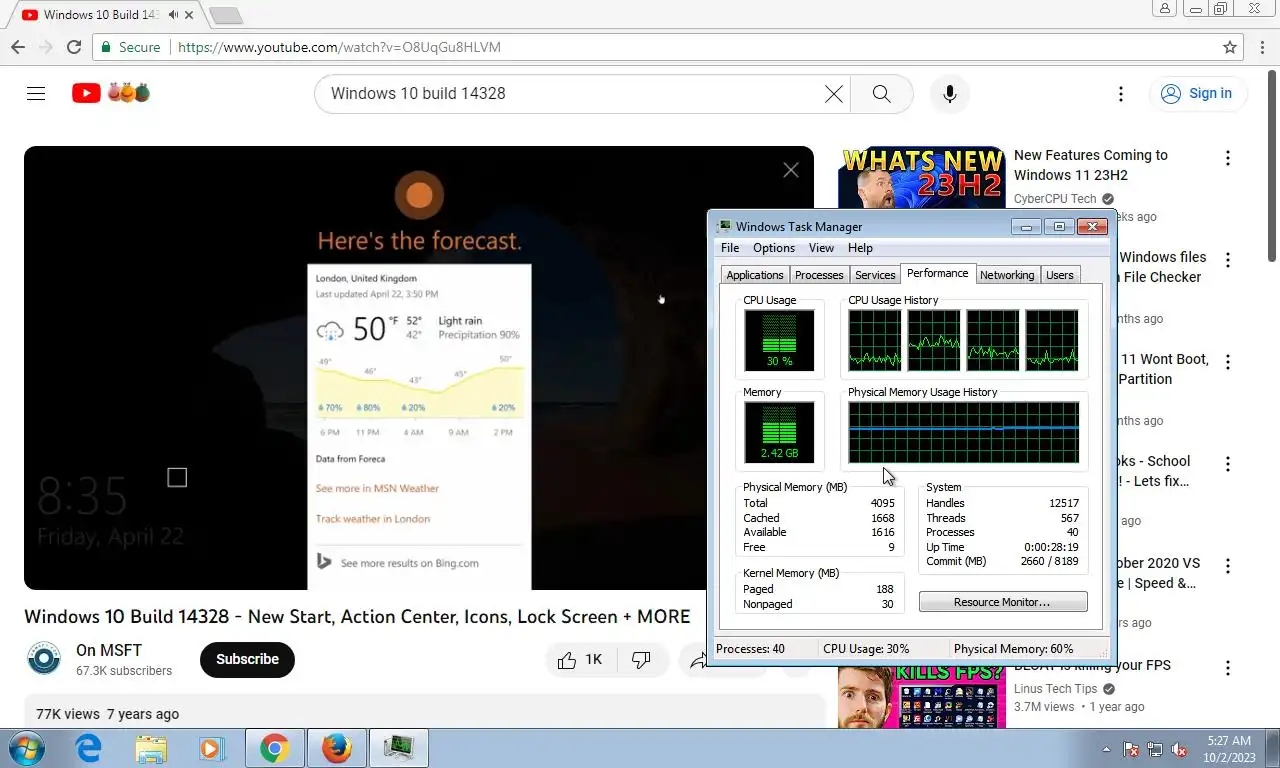
Task: Reload the YouTube page
Action: 73,47
